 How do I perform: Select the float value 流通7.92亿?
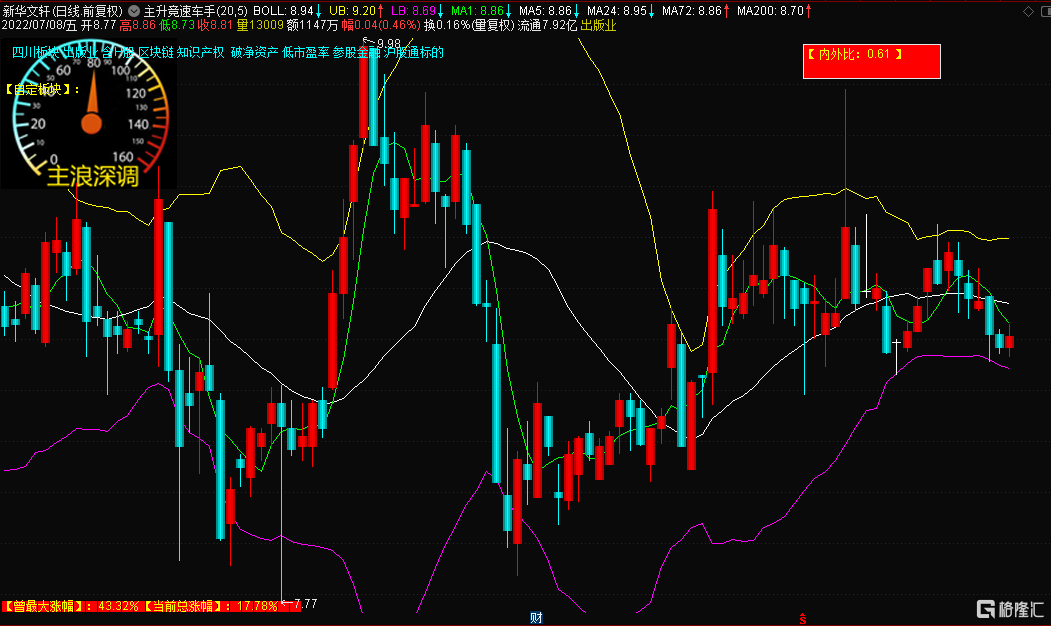[547, 25]
